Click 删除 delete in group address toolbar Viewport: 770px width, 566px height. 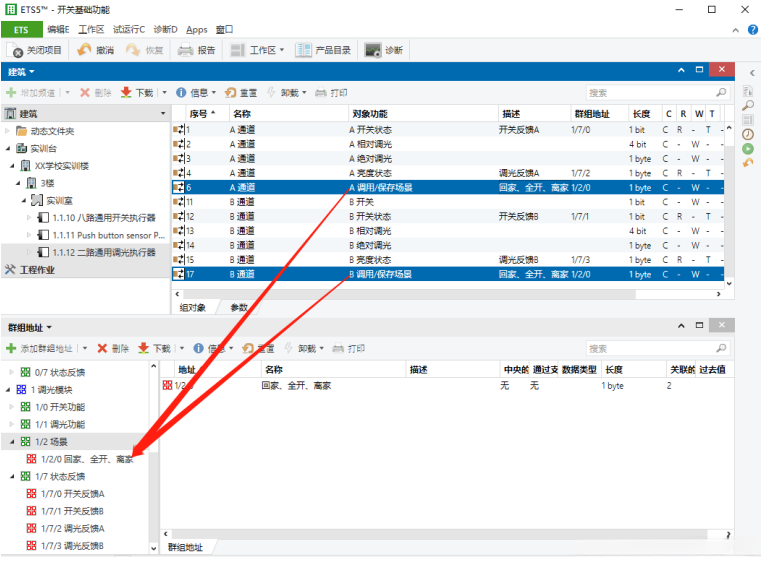pyautogui.click(x=113, y=349)
